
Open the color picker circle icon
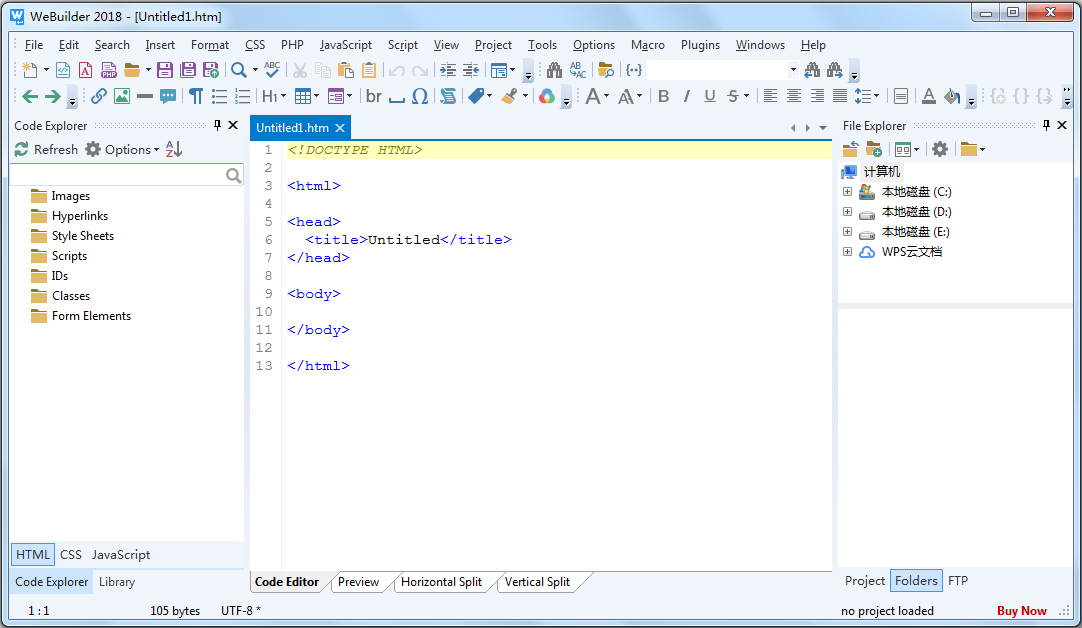tap(547, 96)
